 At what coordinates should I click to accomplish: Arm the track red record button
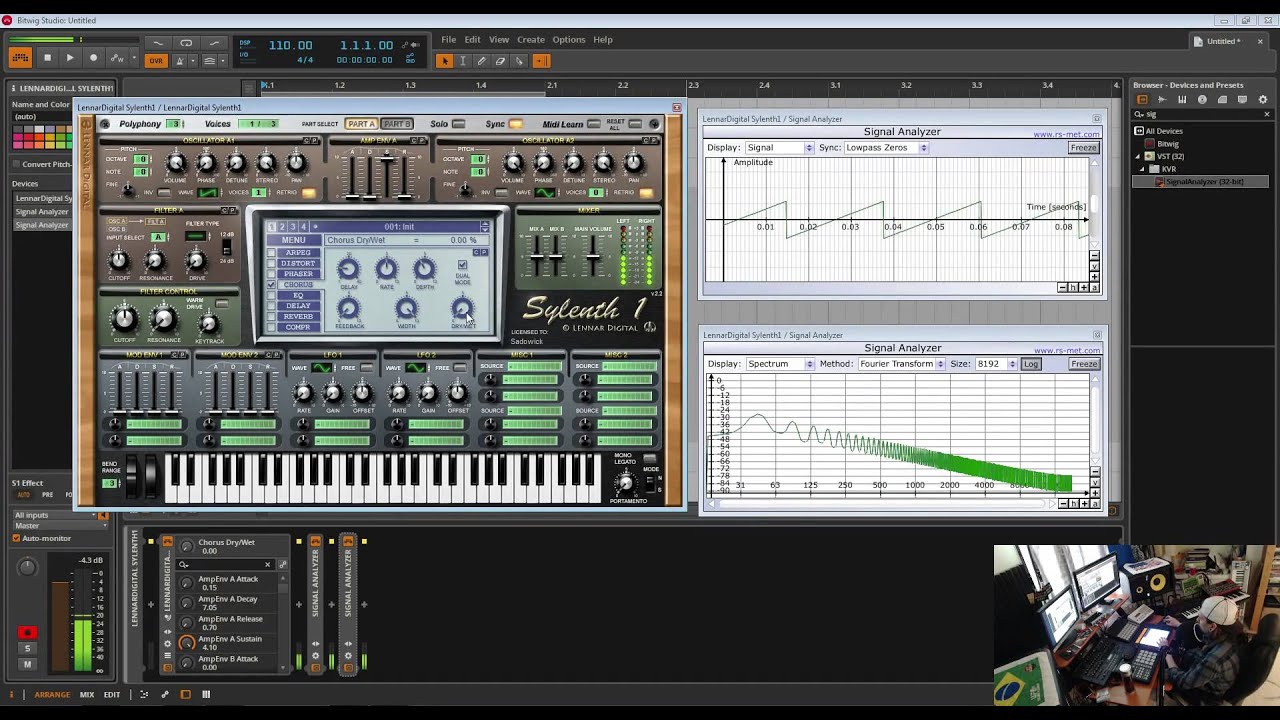[27, 632]
